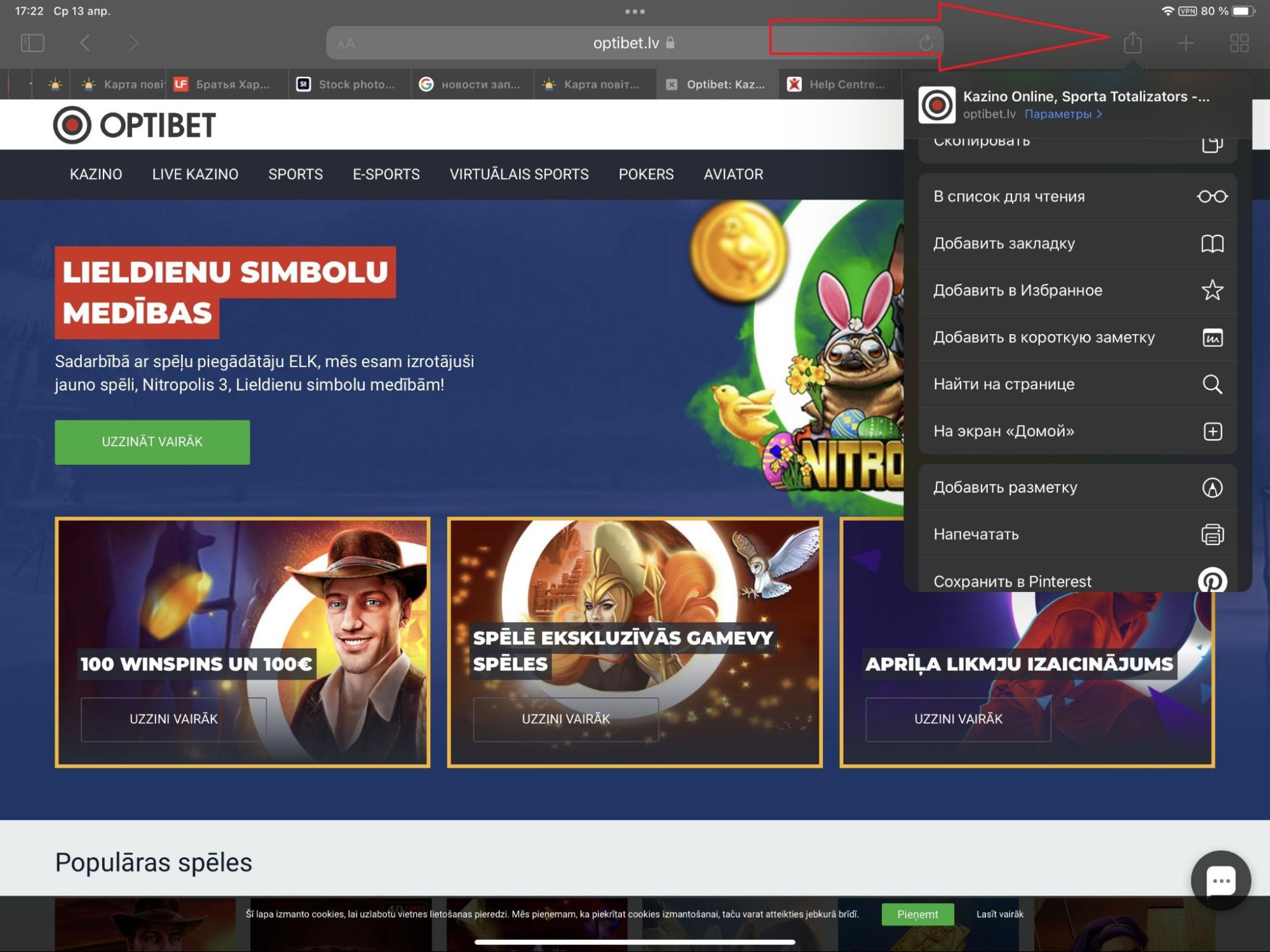This screenshot has width=1270, height=952.
Task: Open the AA reader options
Action: click(x=346, y=44)
